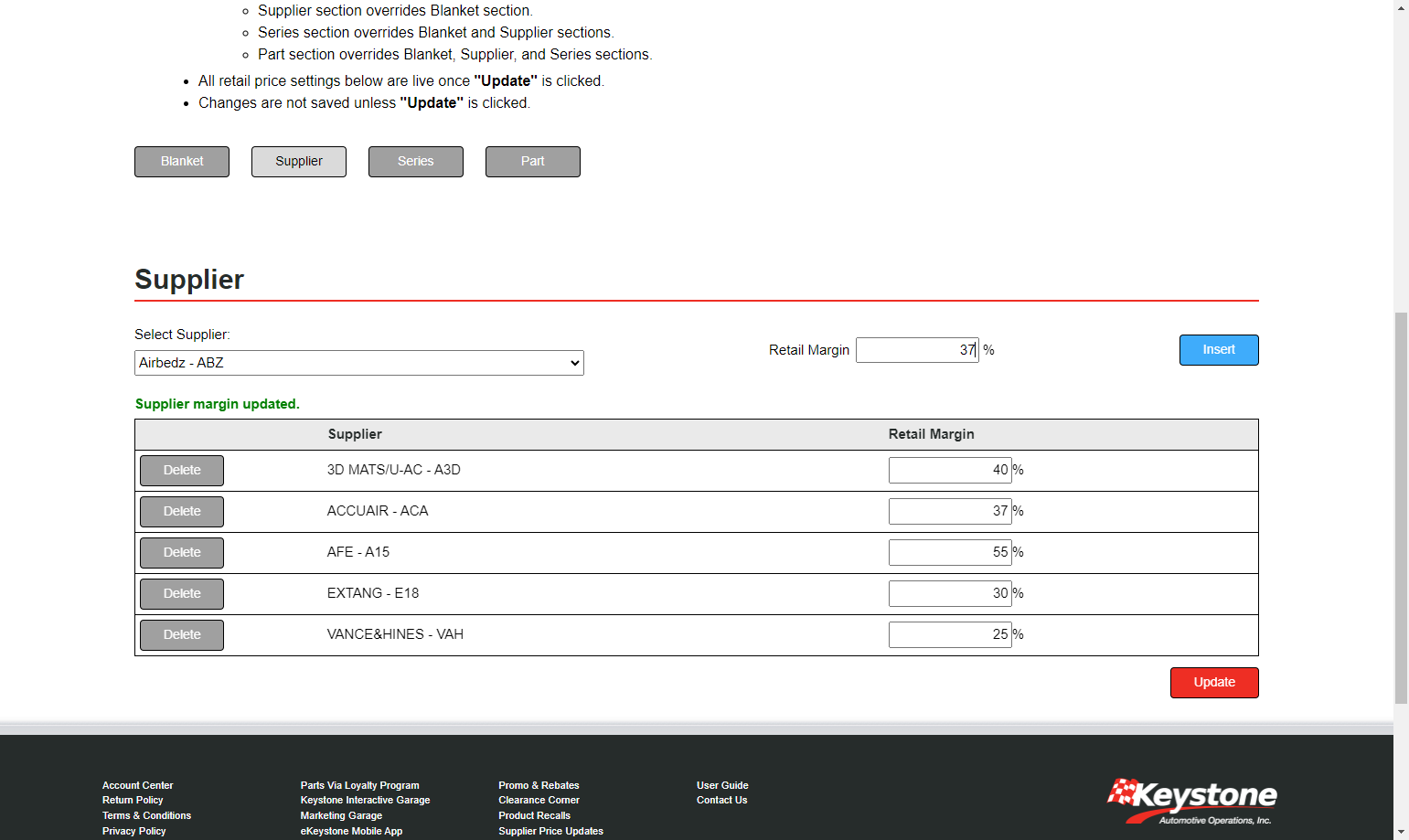Open the Marketing Garage link
This screenshot has width=1409, height=840.
pyautogui.click(x=341, y=816)
